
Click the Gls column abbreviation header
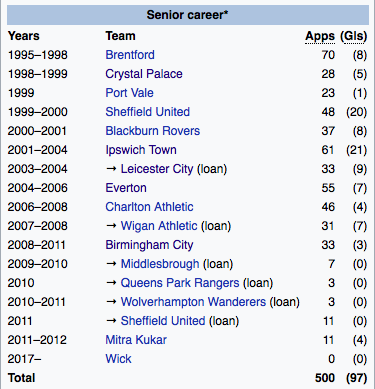click(x=354, y=36)
